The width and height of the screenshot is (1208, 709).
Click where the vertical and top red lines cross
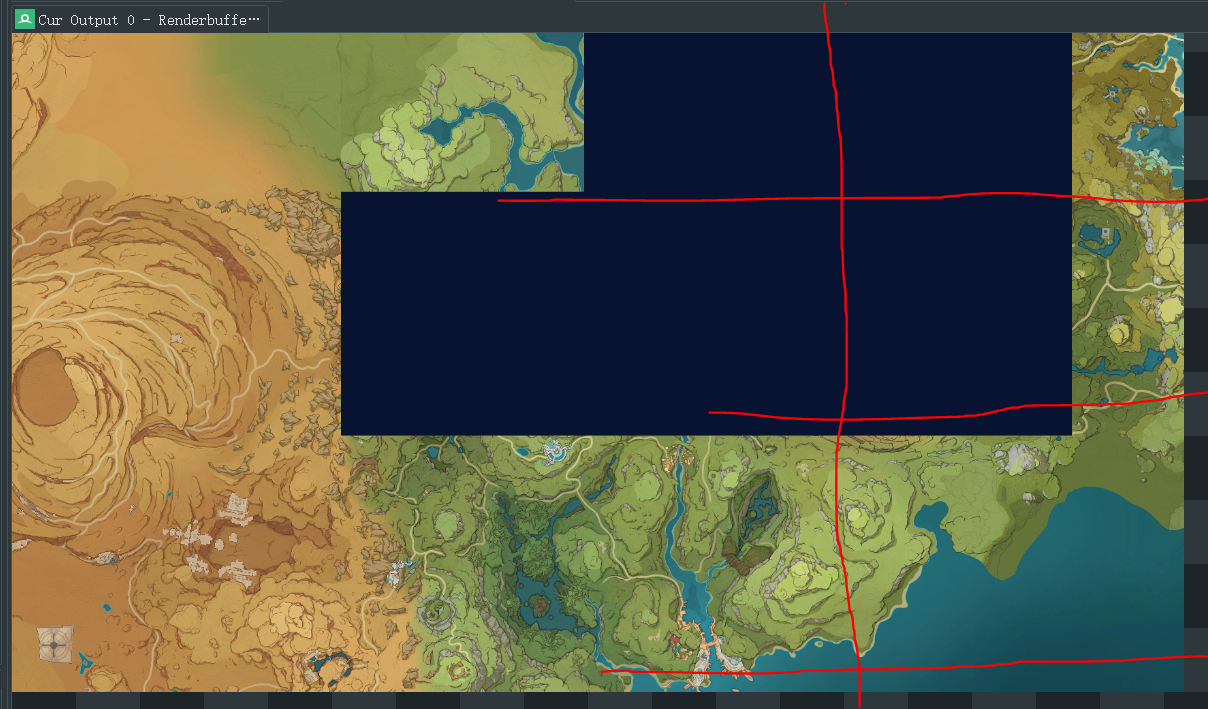(x=839, y=198)
